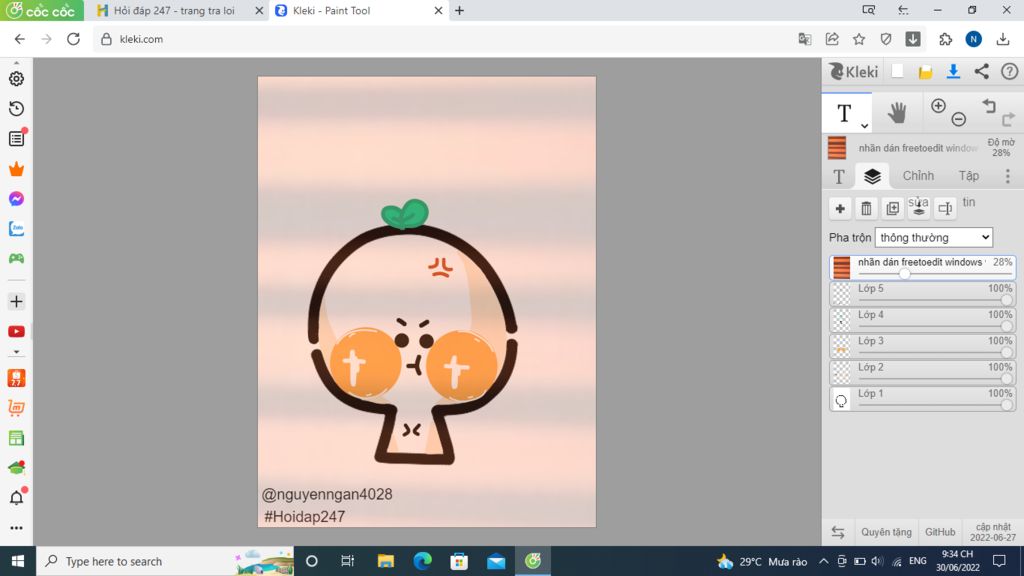Redo the action

pos(1008,119)
